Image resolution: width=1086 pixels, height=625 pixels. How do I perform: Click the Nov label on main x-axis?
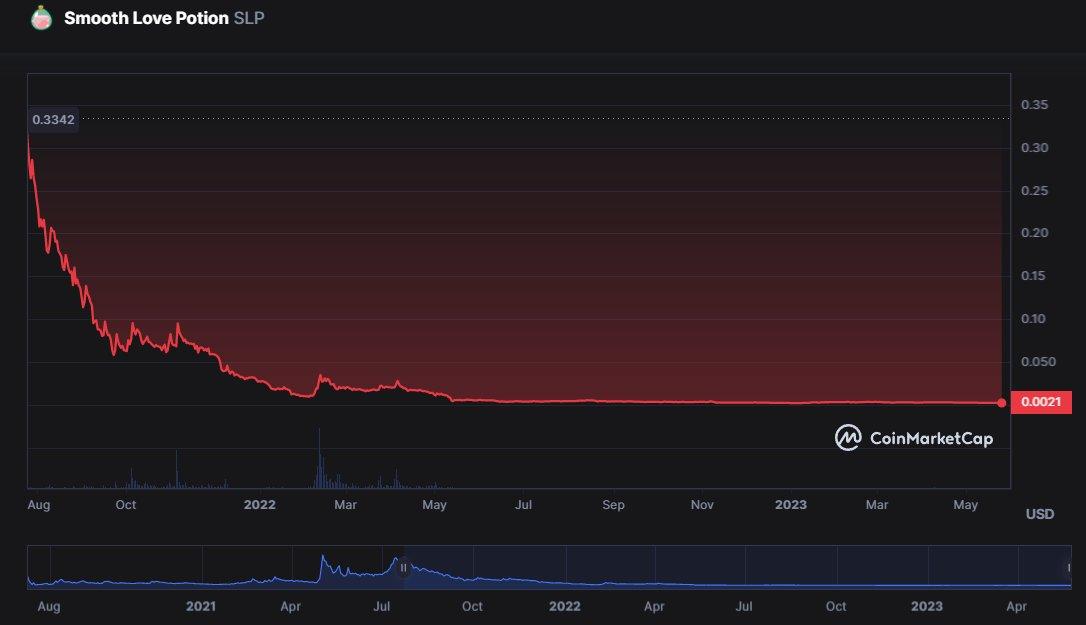point(702,505)
